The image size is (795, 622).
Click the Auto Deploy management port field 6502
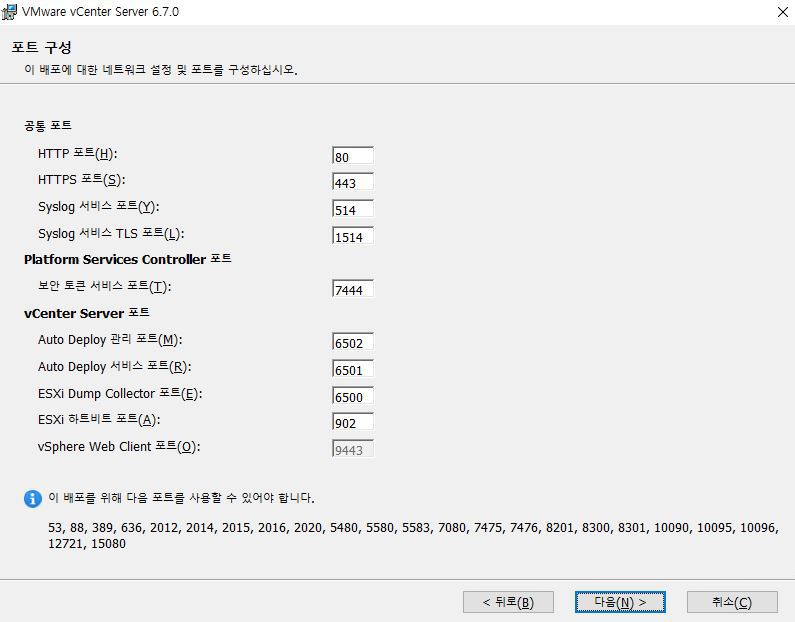click(353, 342)
